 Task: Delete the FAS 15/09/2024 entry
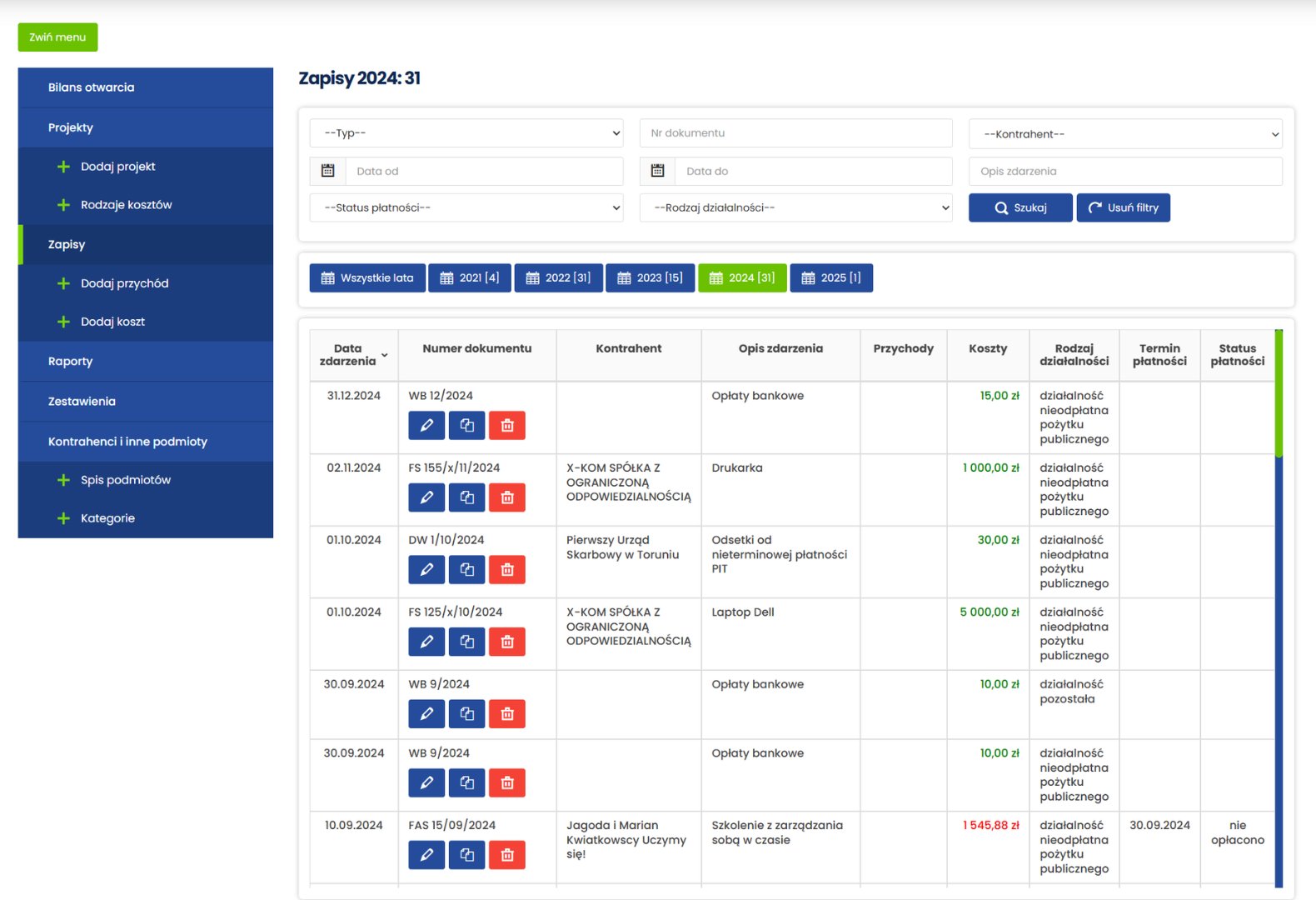tap(506, 855)
